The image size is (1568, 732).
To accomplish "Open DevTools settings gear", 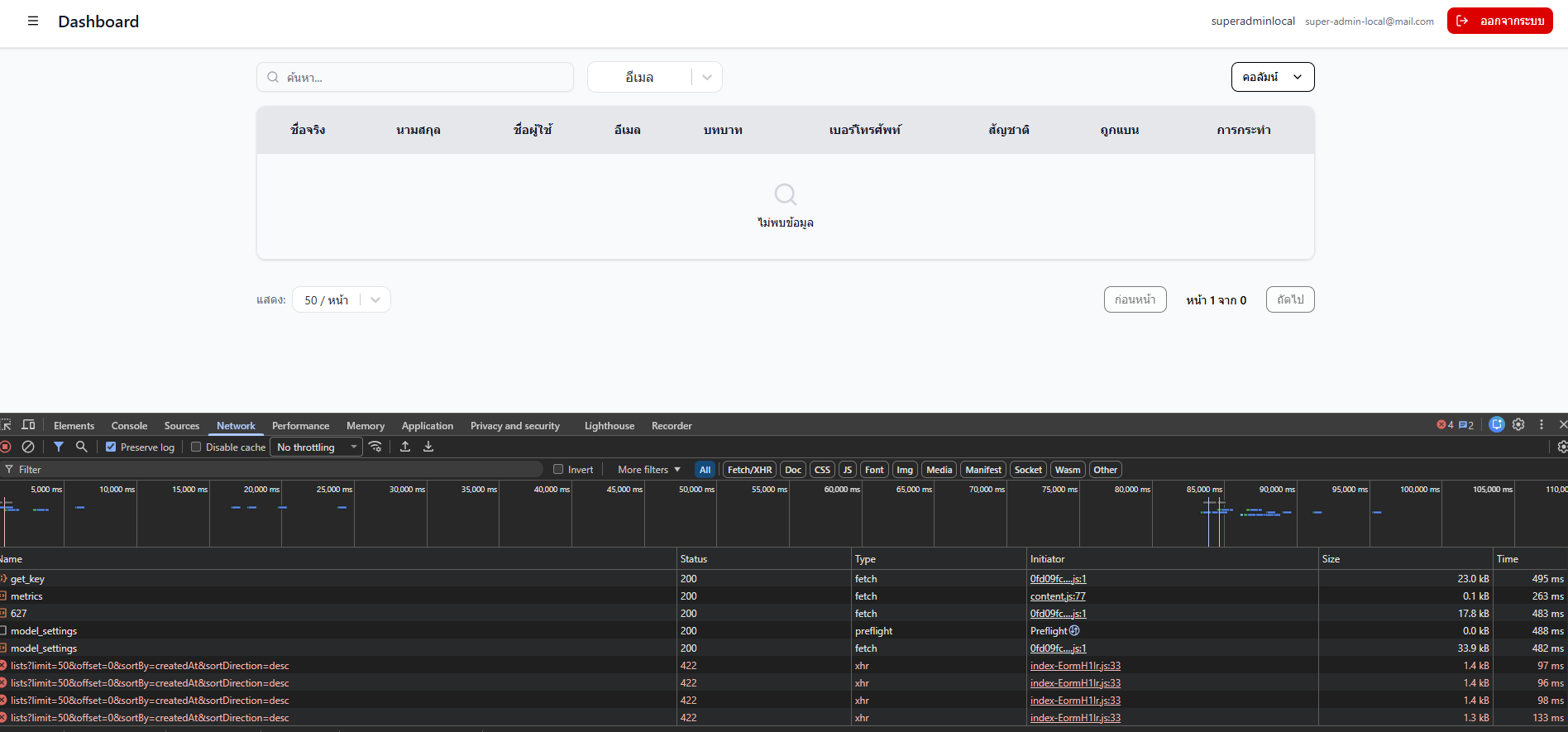I will pyautogui.click(x=1518, y=424).
